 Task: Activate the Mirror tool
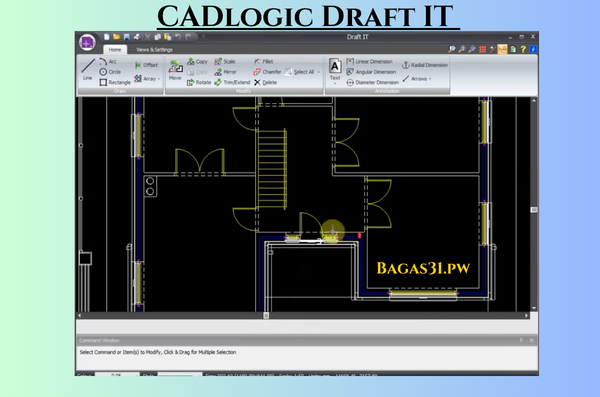click(225, 72)
